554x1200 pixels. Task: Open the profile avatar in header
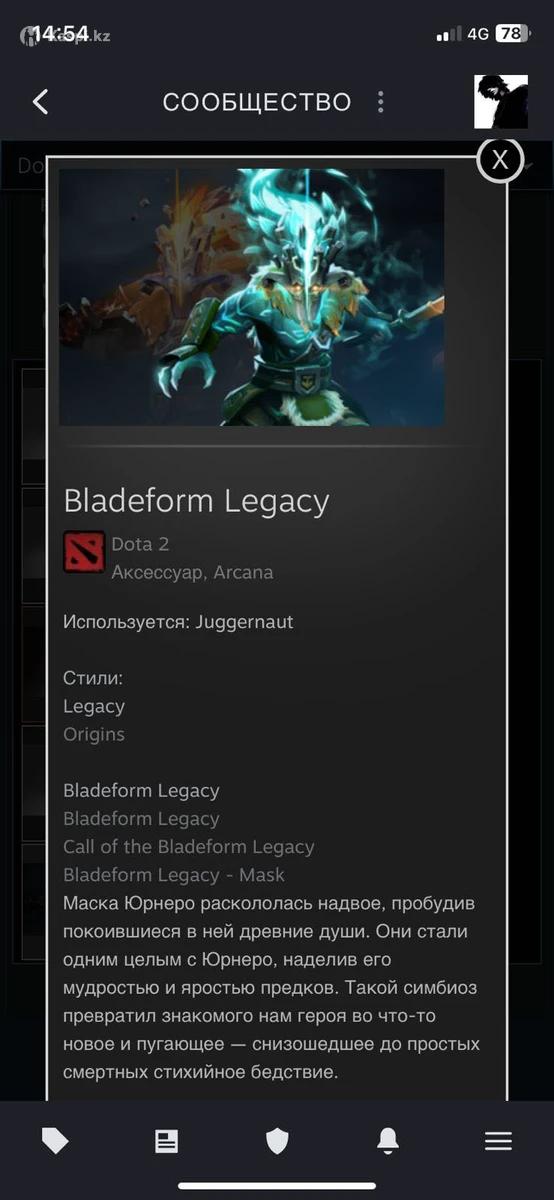tap(501, 102)
